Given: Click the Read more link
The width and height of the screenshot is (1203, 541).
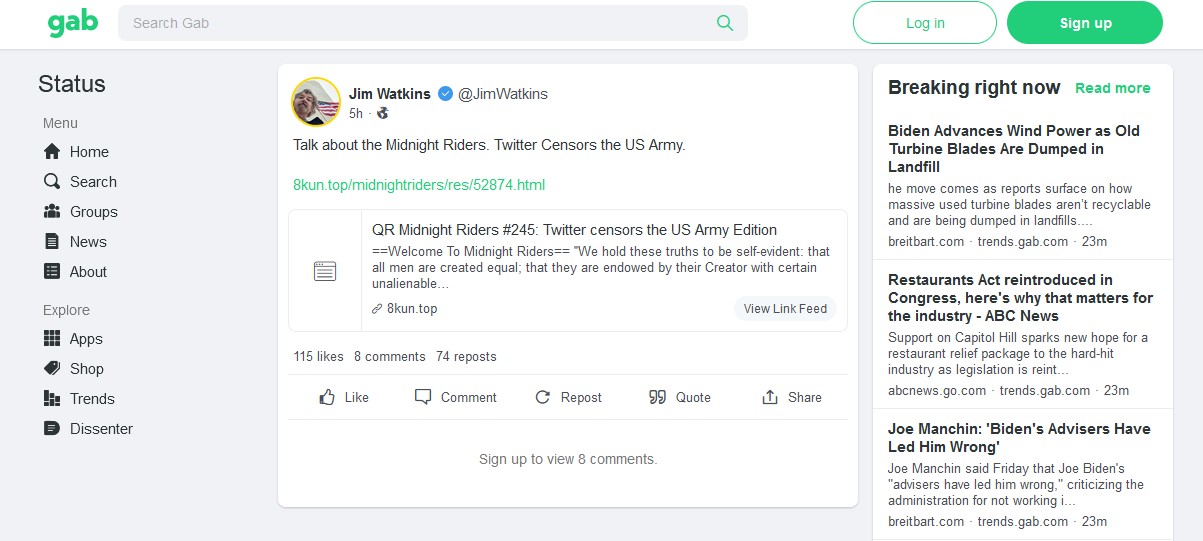Looking at the screenshot, I should point(1113,88).
